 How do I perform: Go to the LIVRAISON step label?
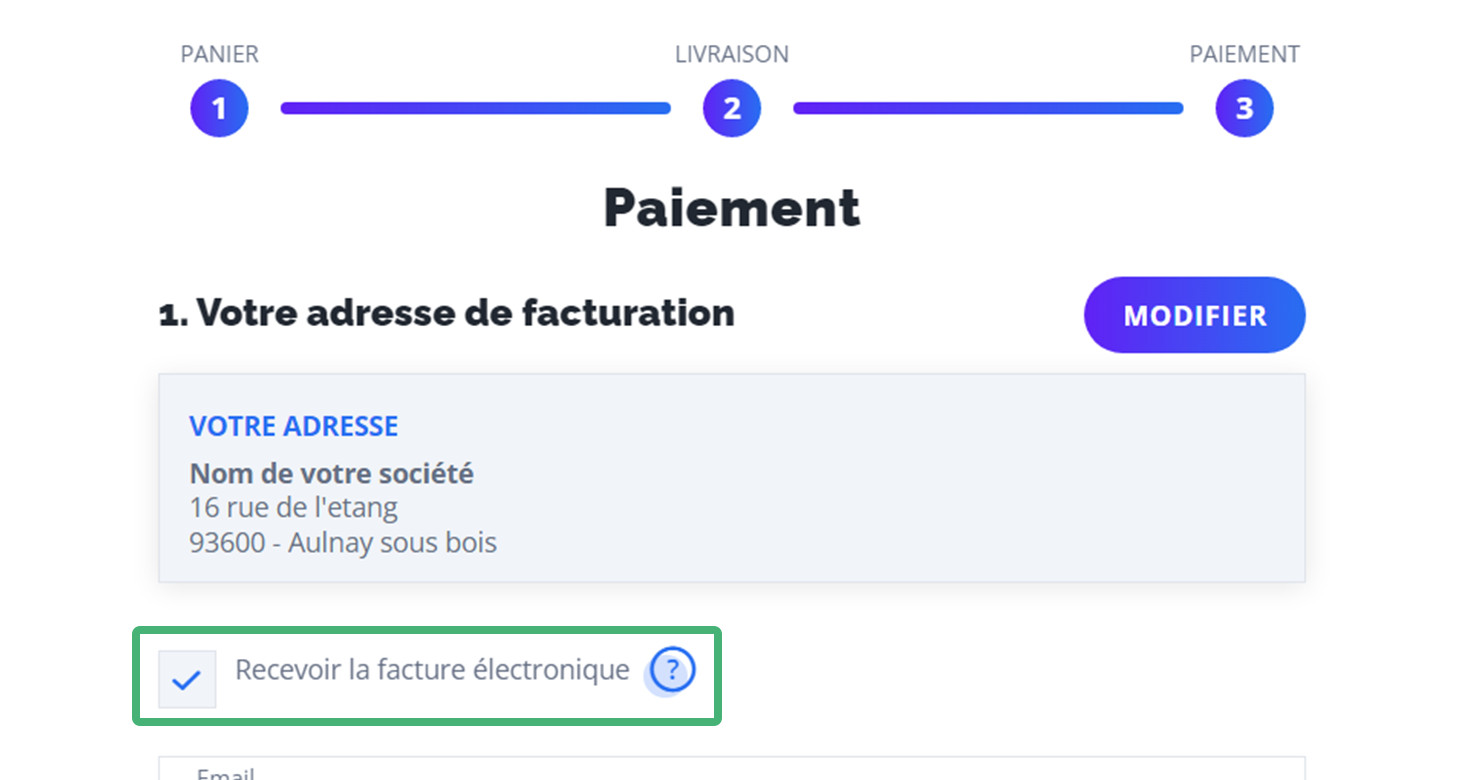(x=732, y=54)
